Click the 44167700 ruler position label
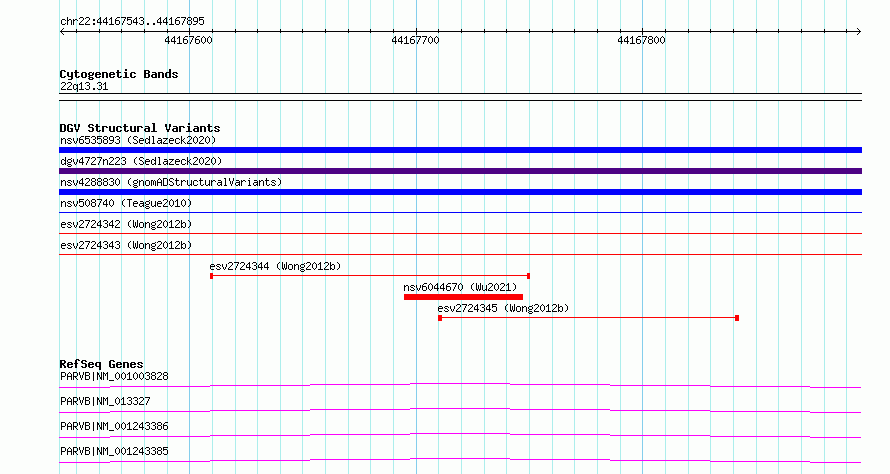This screenshot has height=474, width=890. tap(415, 40)
